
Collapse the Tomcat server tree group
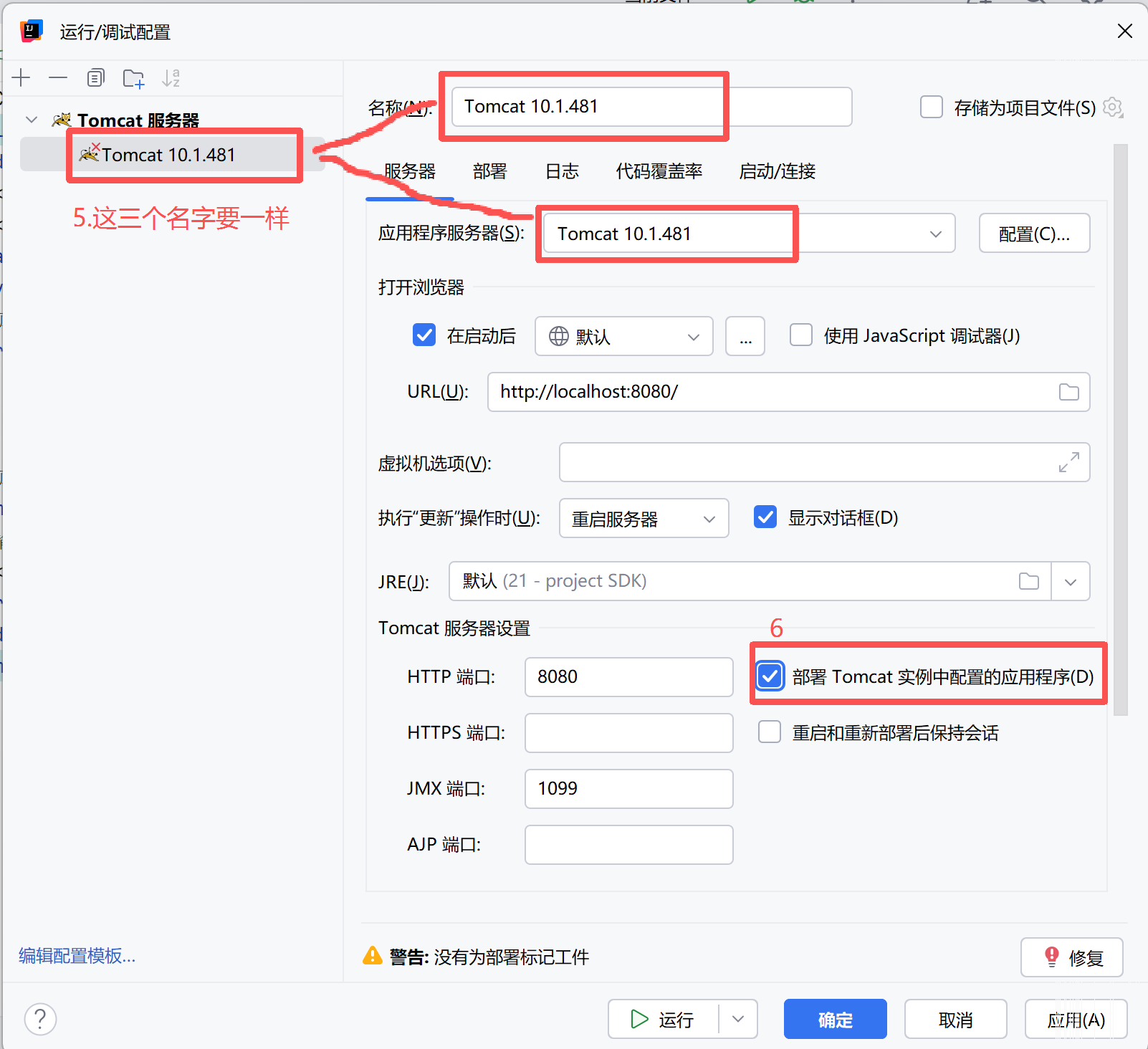32,120
